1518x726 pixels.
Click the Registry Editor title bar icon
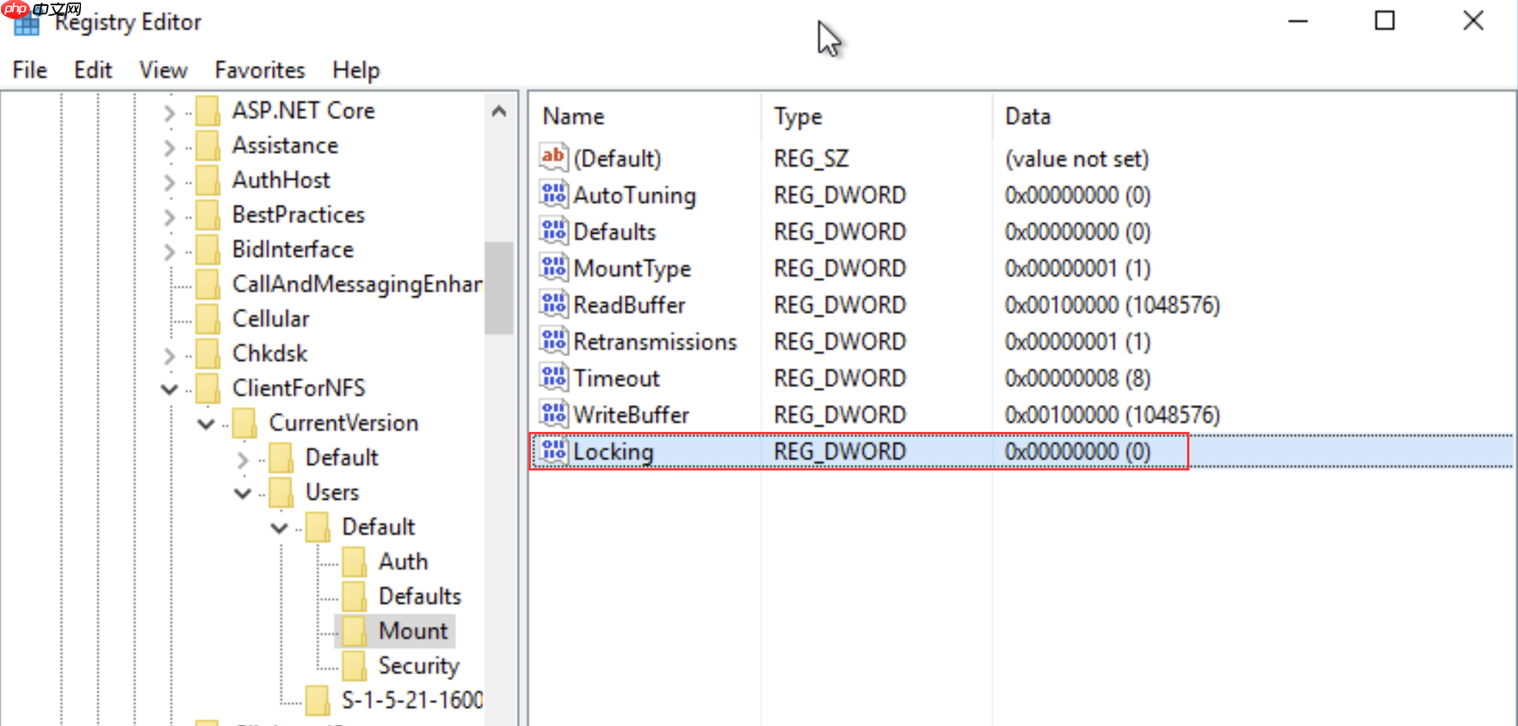point(26,21)
